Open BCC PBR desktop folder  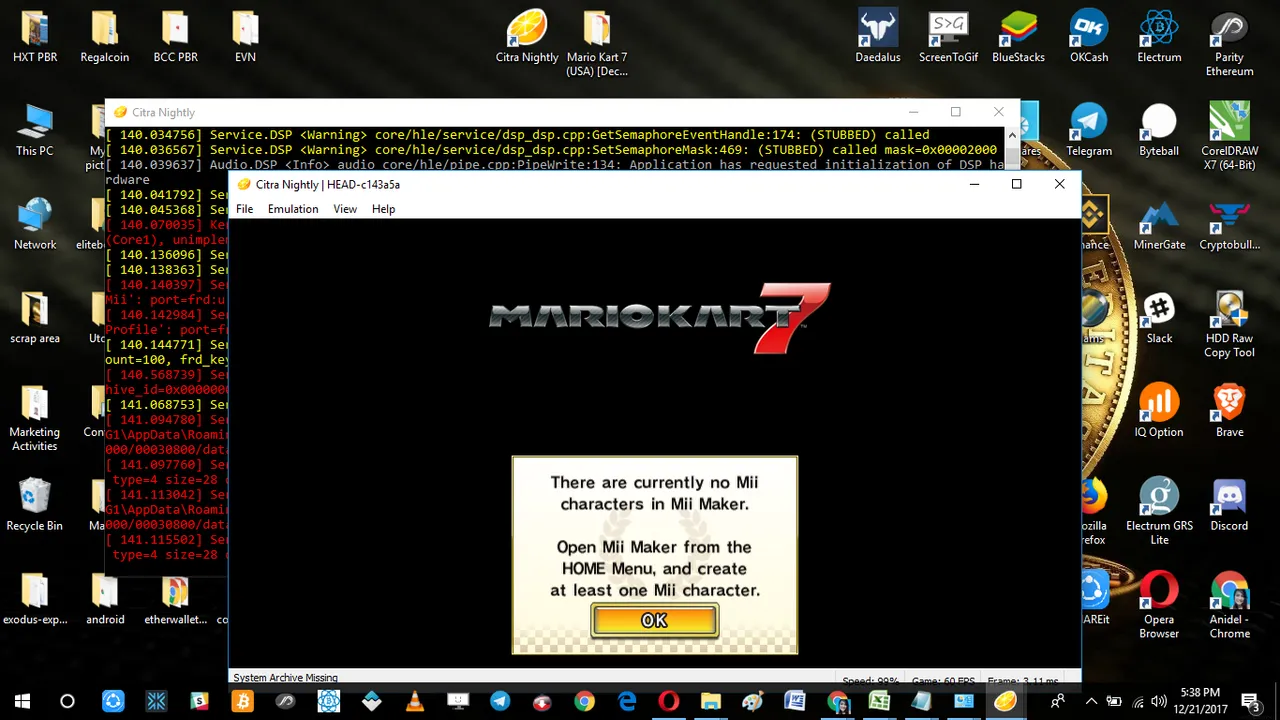click(x=175, y=37)
